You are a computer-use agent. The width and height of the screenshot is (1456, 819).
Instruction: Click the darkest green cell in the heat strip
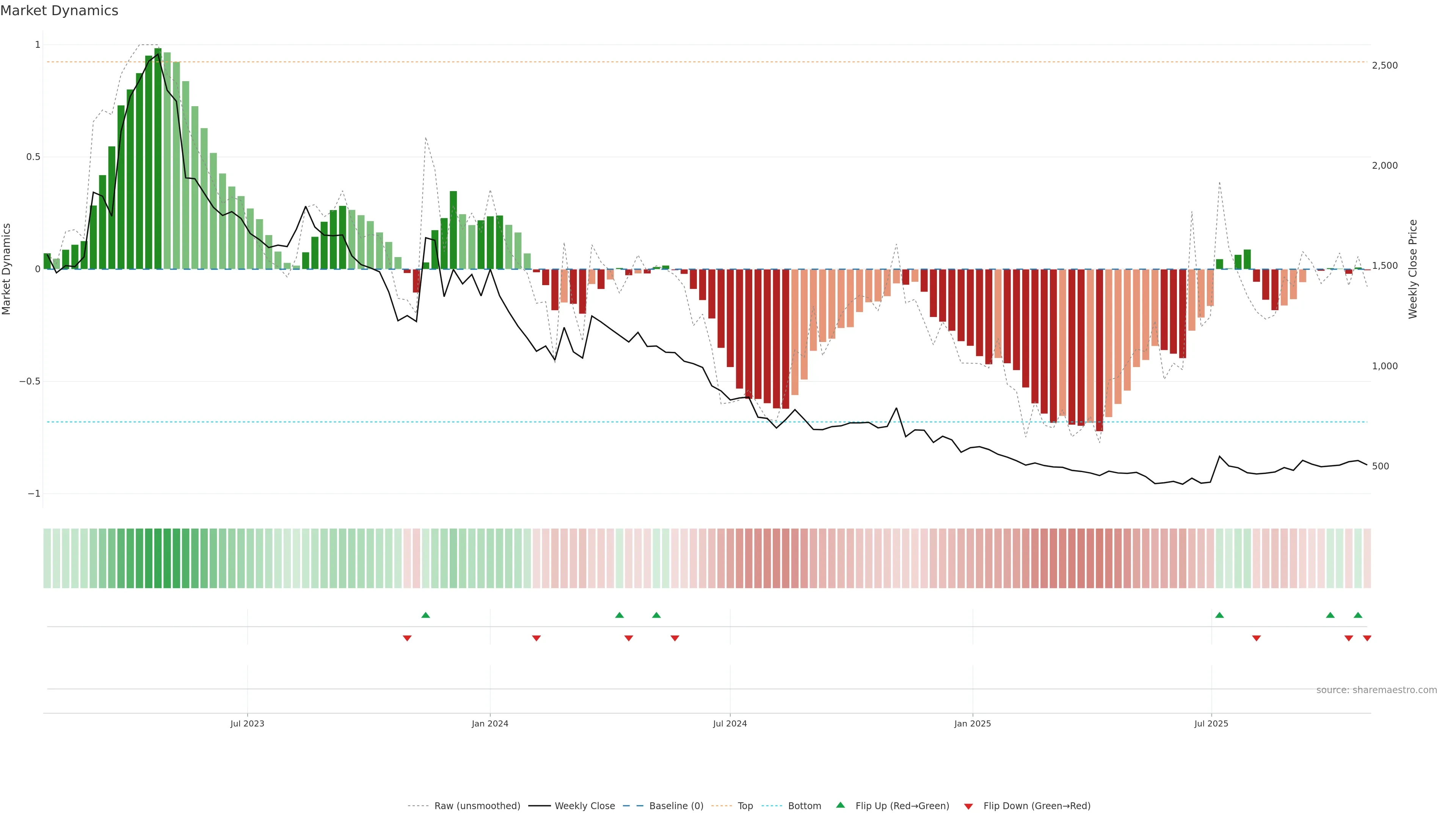[158, 559]
